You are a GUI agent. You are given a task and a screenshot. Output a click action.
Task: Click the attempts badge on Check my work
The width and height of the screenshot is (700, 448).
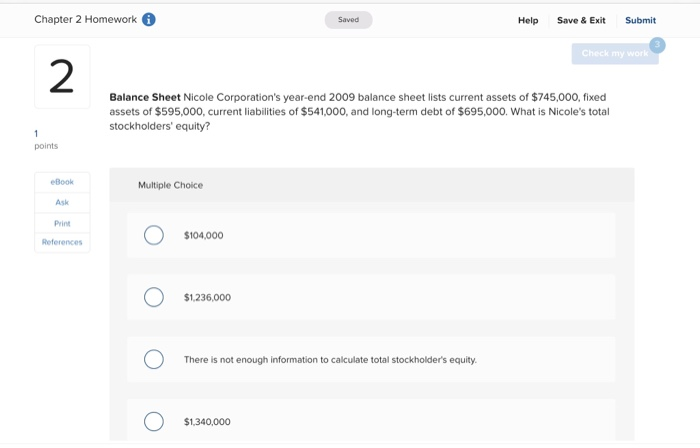point(656,44)
